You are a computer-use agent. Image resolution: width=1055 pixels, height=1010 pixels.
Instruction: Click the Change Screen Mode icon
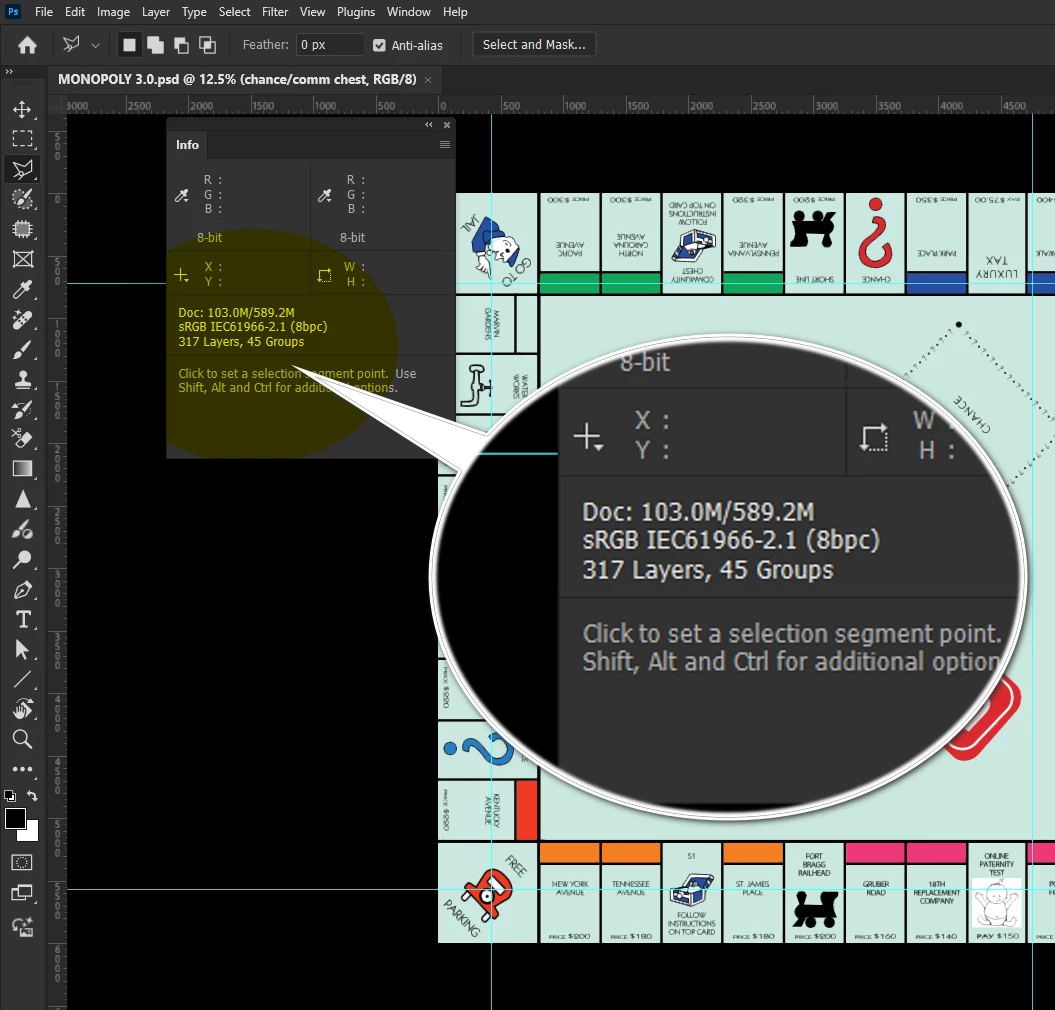tap(22, 893)
